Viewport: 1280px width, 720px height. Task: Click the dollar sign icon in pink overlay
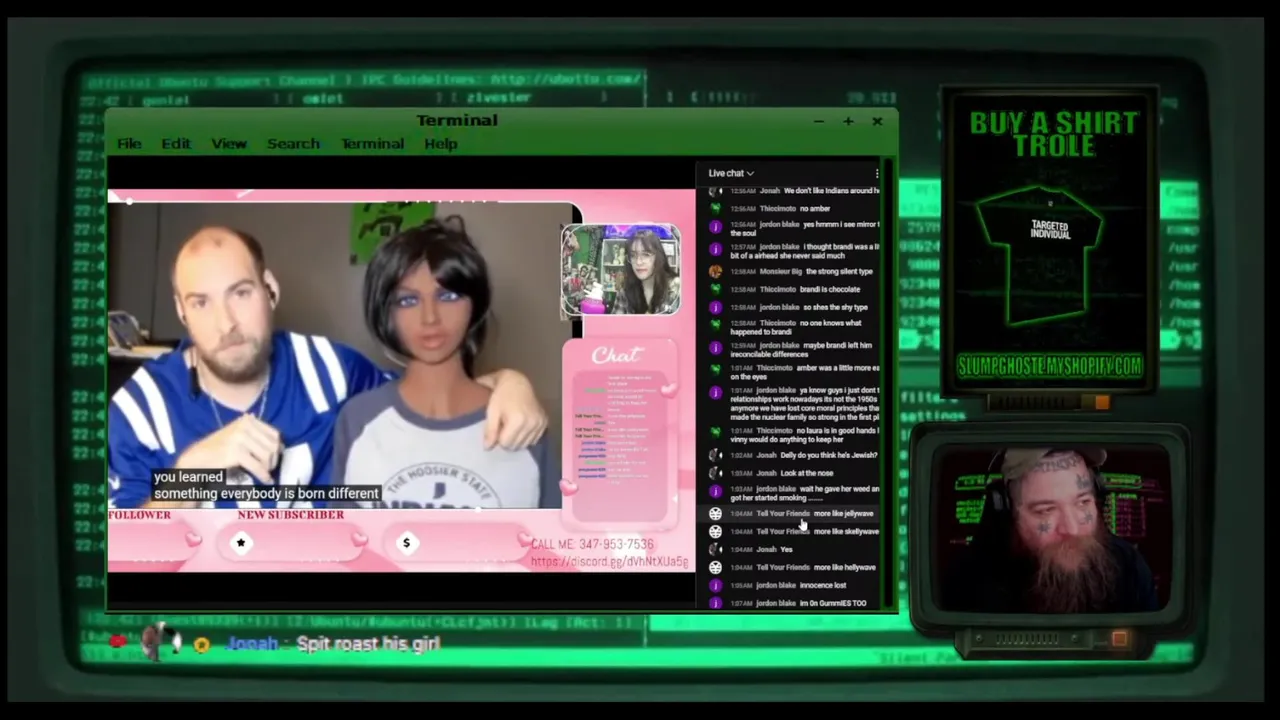(406, 542)
